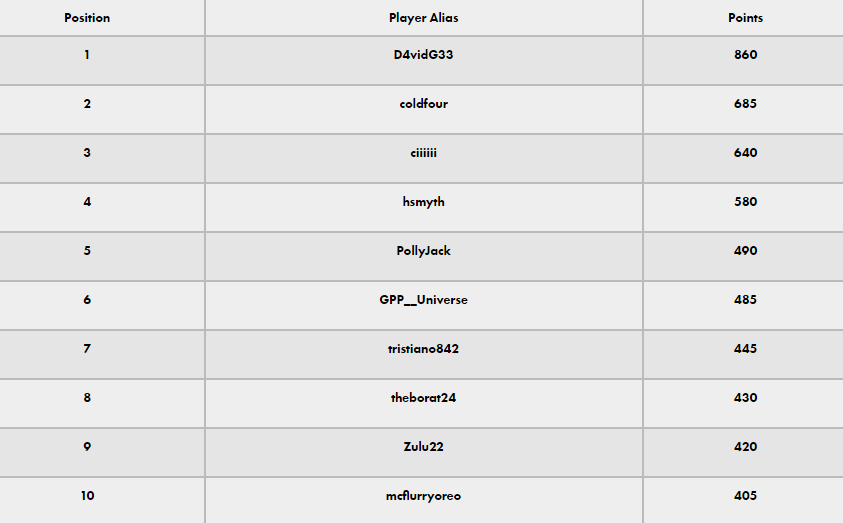Open hsmyth player entry
843x523 pixels.
(424, 202)
